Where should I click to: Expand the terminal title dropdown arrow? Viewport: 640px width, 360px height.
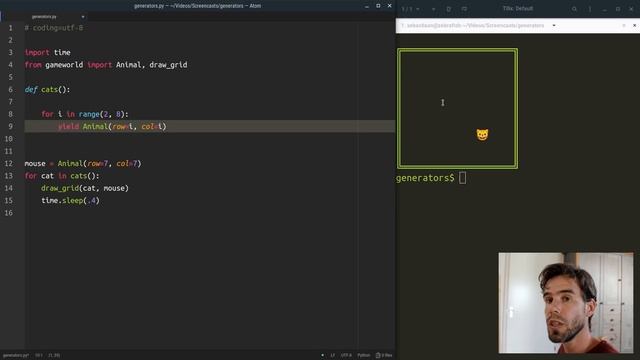click(x=554, y=25)
